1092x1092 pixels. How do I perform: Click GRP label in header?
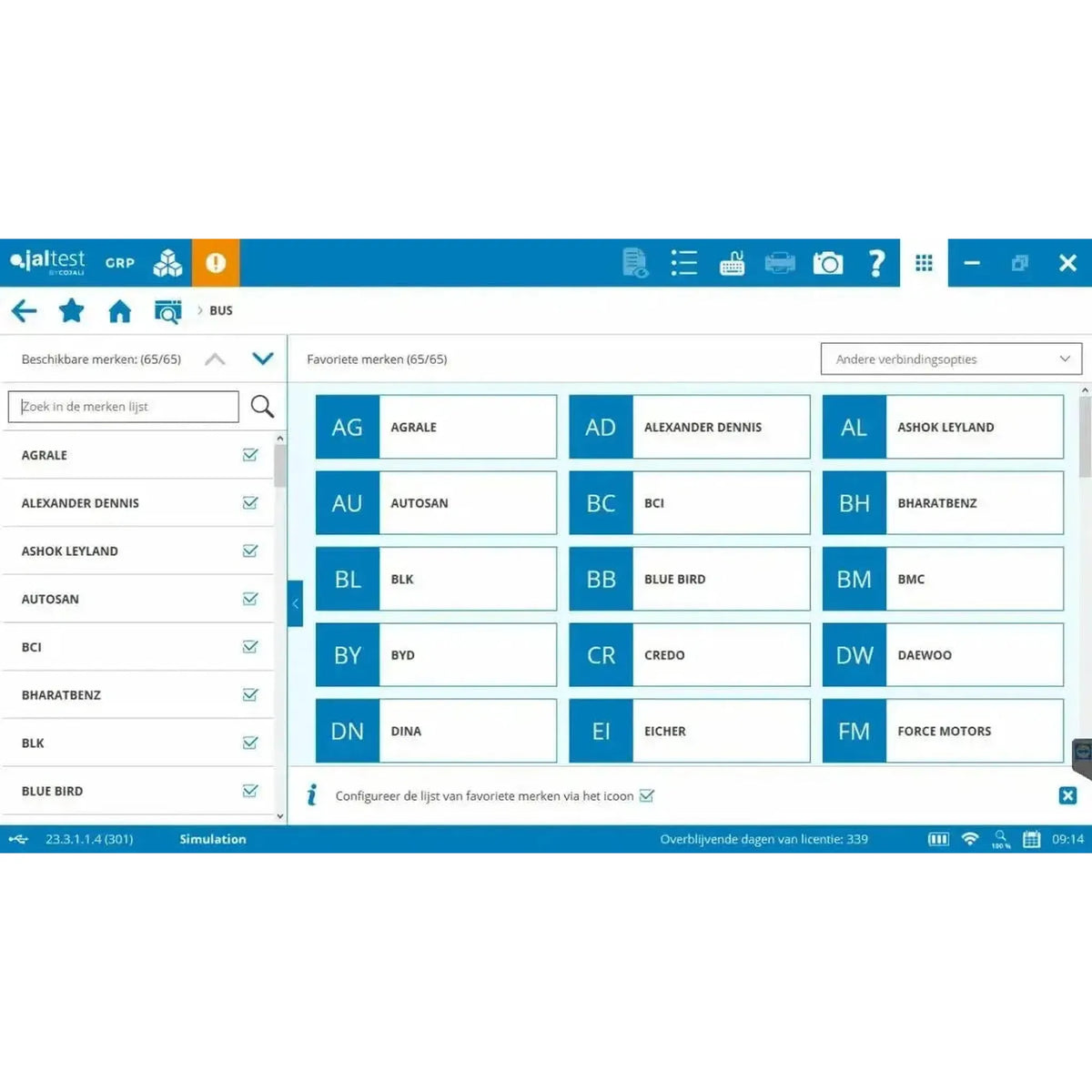[x=120, y=263]
